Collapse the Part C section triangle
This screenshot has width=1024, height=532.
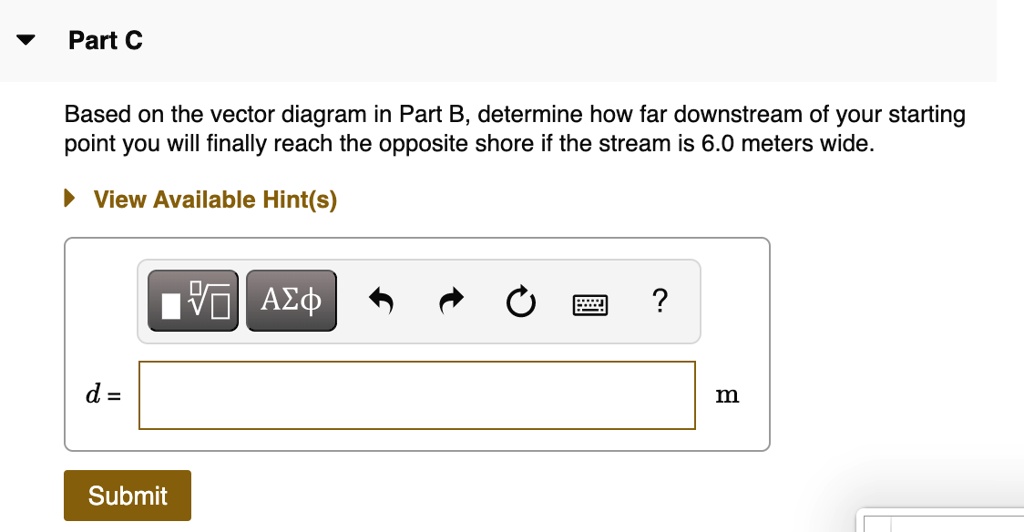[x=26, y=41]
